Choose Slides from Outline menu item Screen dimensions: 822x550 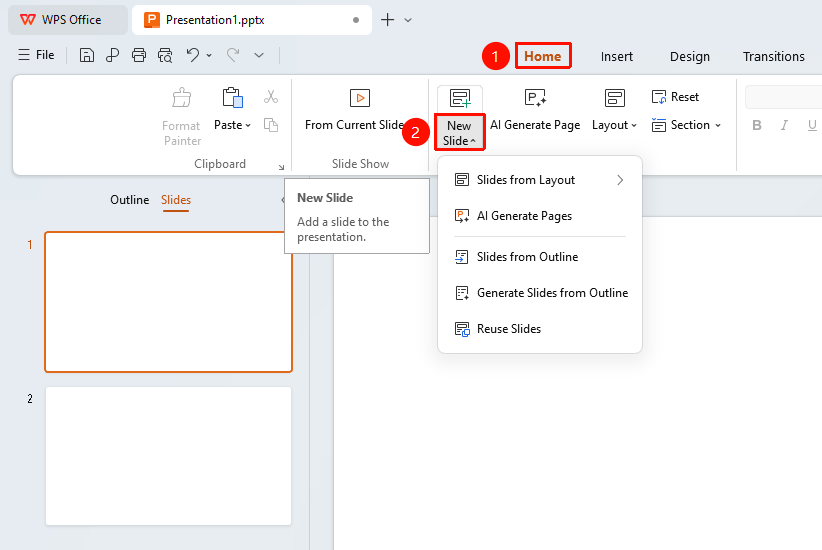[x=539, y=257]
